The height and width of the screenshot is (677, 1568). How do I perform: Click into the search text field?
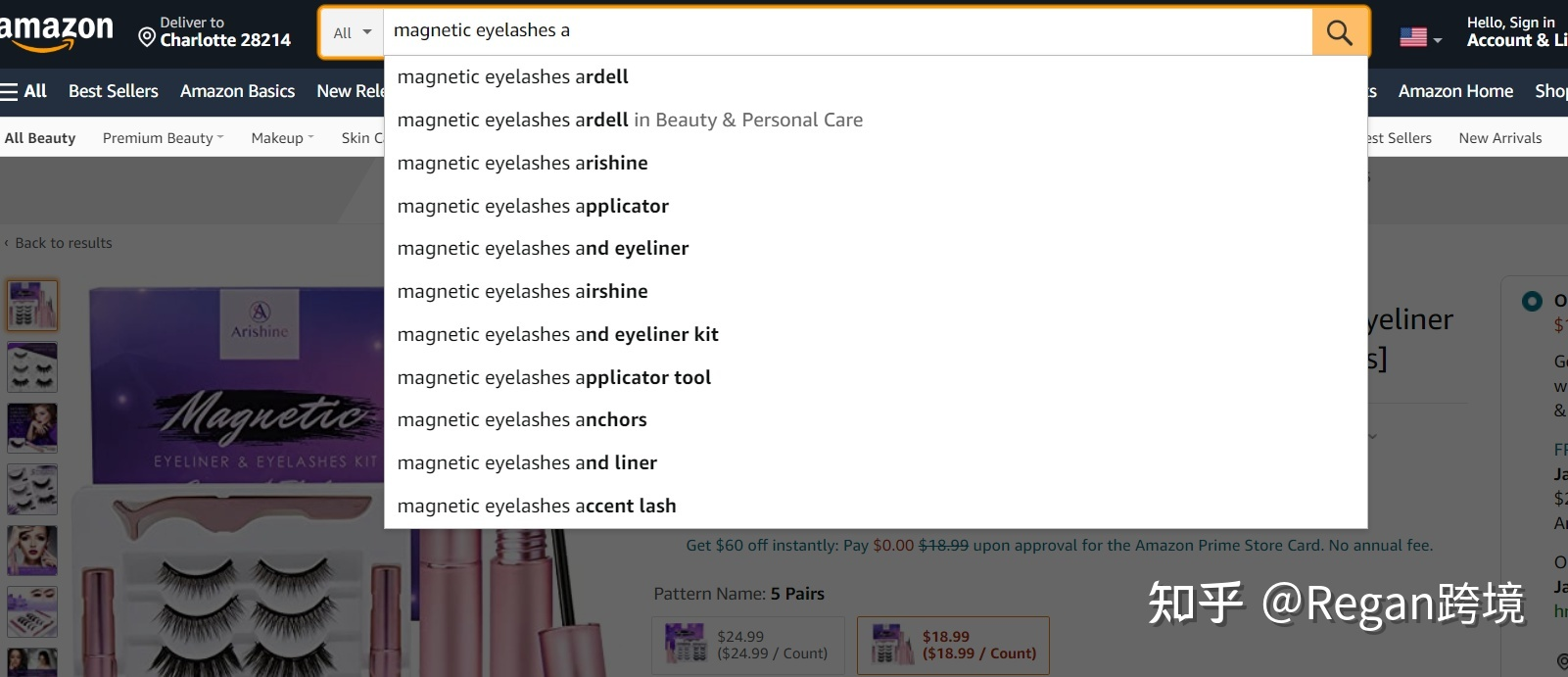click(x=847, y=31)
